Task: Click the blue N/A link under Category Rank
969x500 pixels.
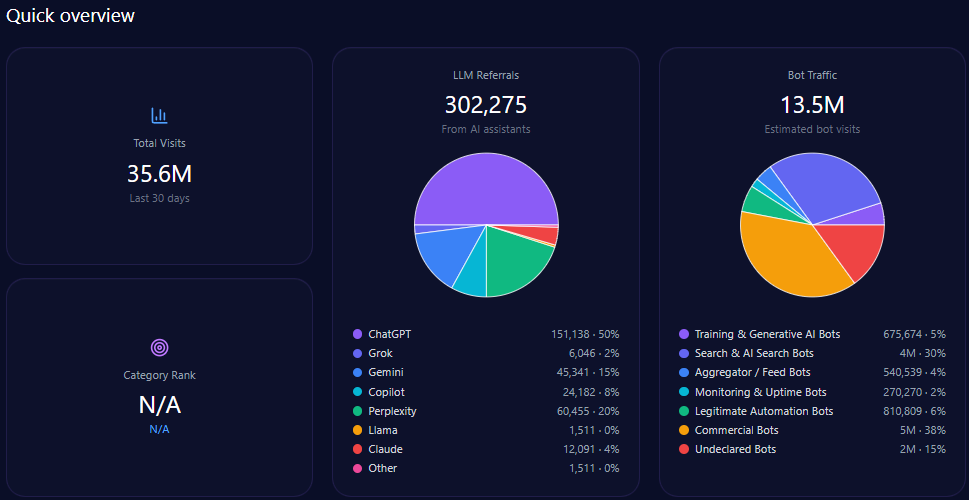Action: click(x=159, y=429)
